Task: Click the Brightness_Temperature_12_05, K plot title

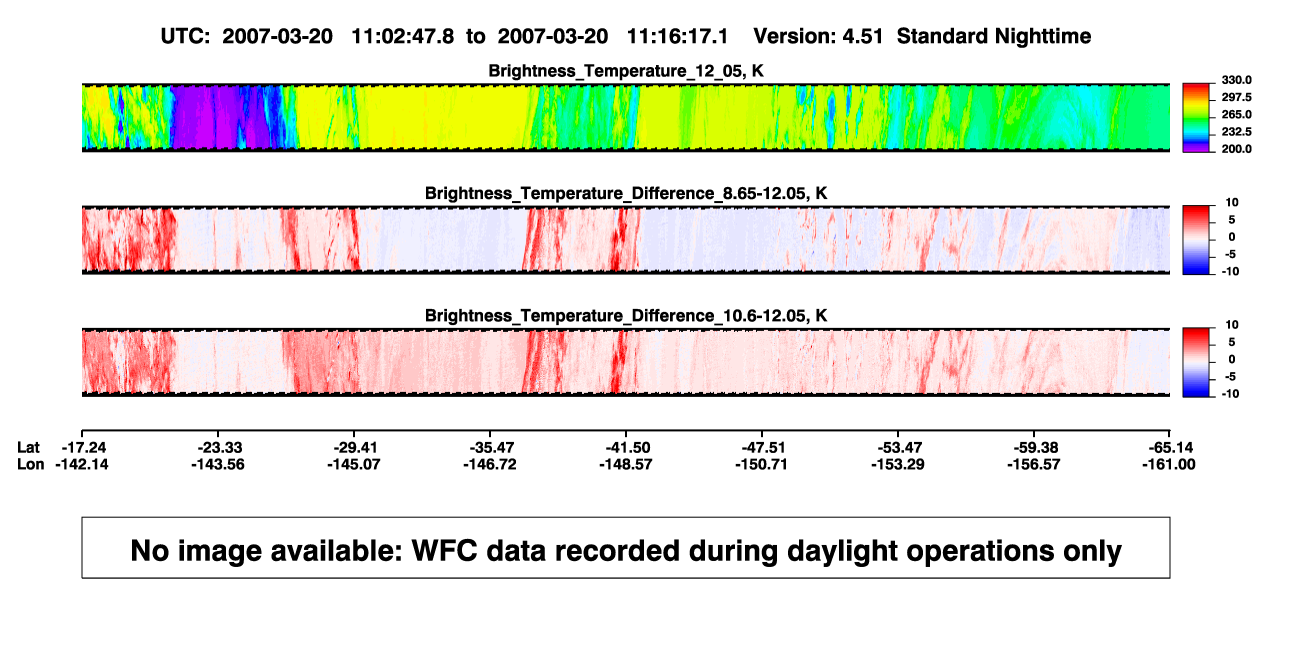Action: coord(626,71)
